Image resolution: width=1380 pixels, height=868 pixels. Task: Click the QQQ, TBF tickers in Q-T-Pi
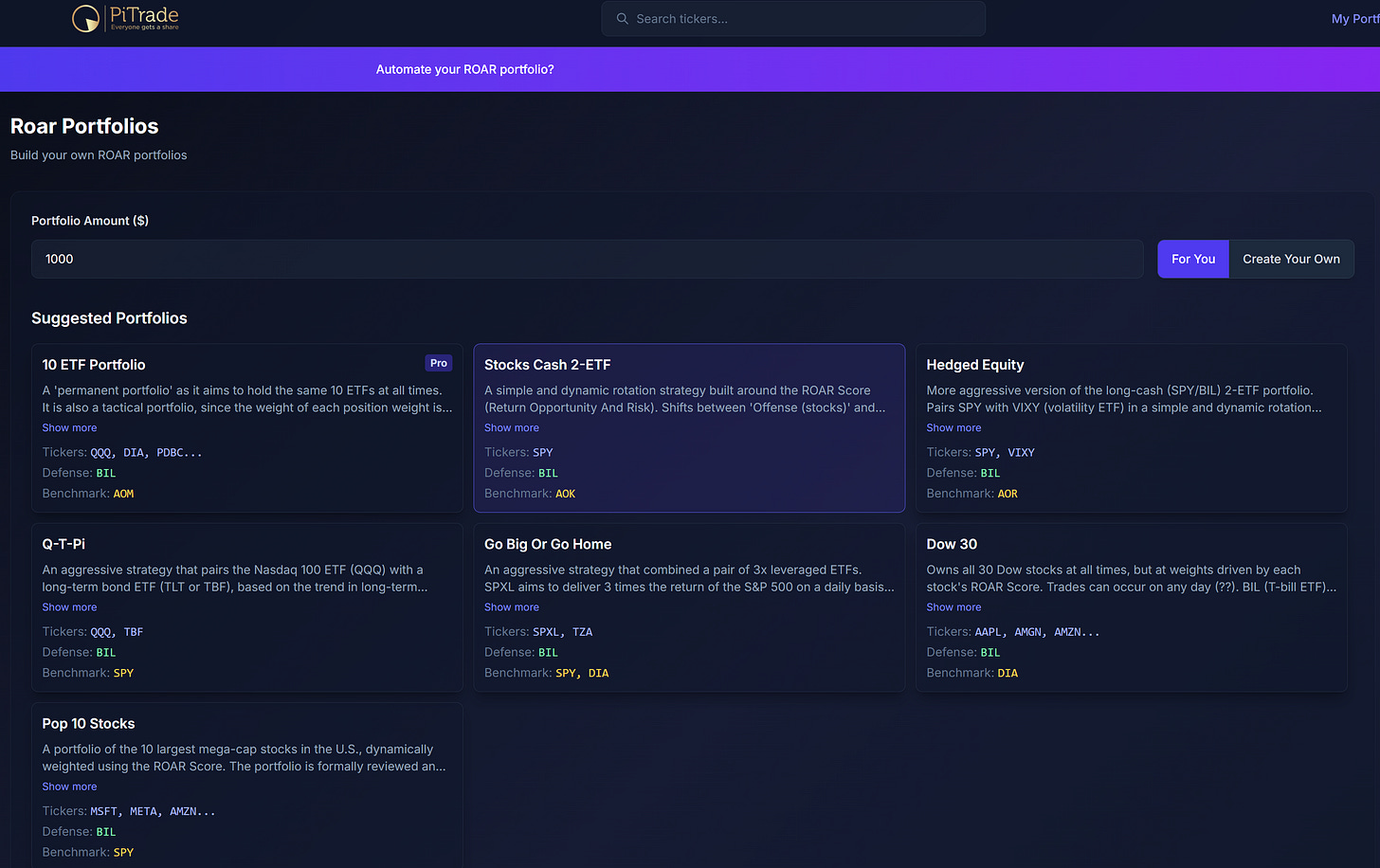point(117,632)
